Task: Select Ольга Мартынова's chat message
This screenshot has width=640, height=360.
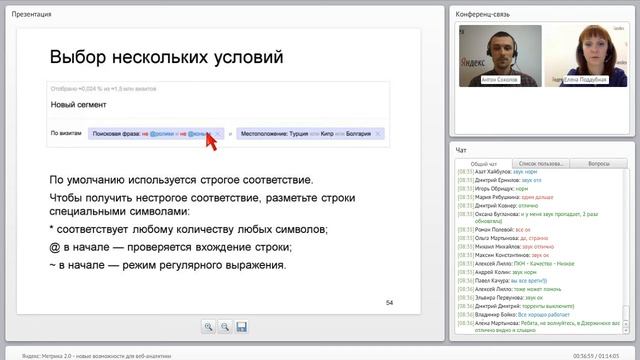Action: 503,238
